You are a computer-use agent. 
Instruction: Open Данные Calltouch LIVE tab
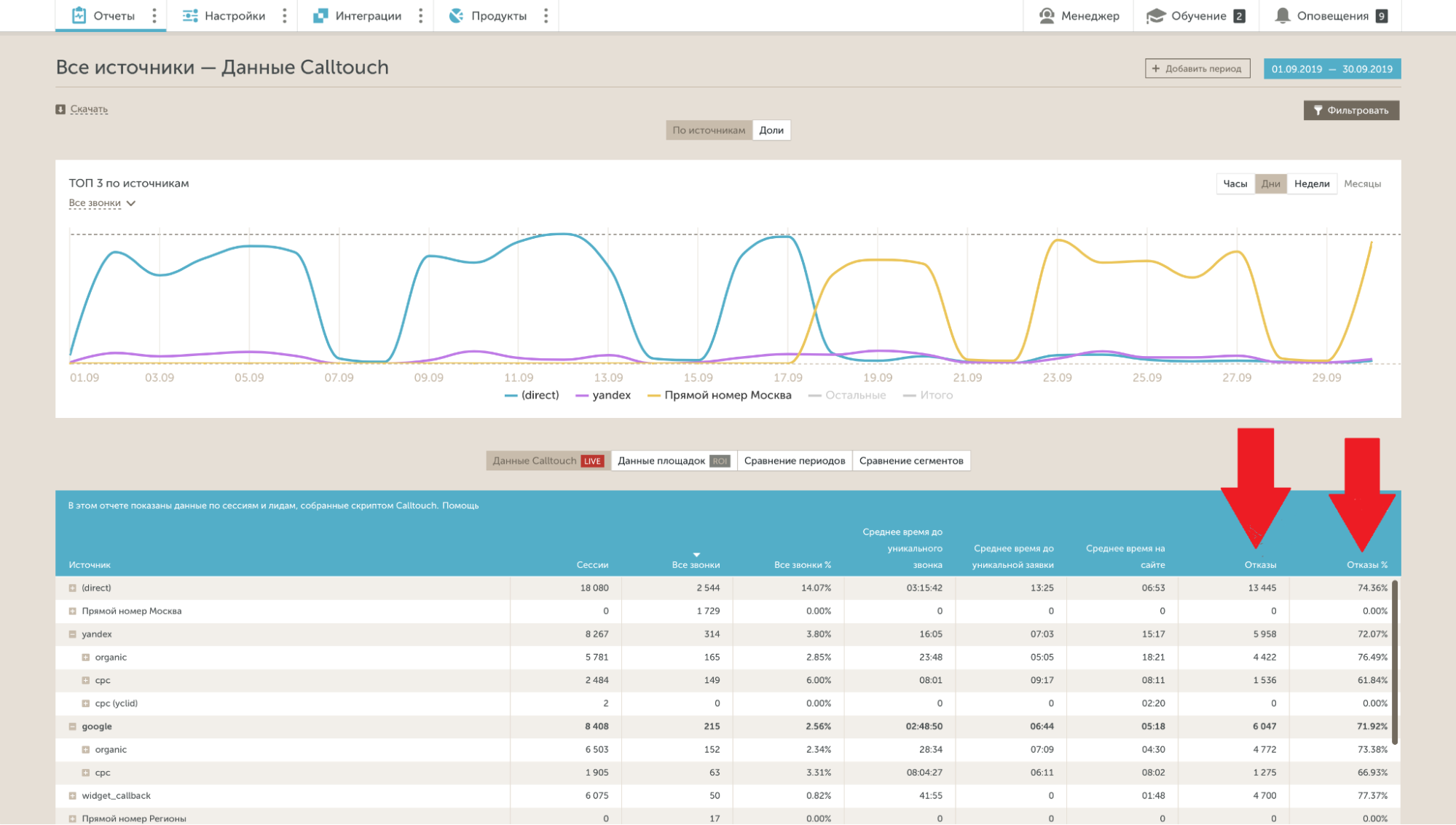548,461
